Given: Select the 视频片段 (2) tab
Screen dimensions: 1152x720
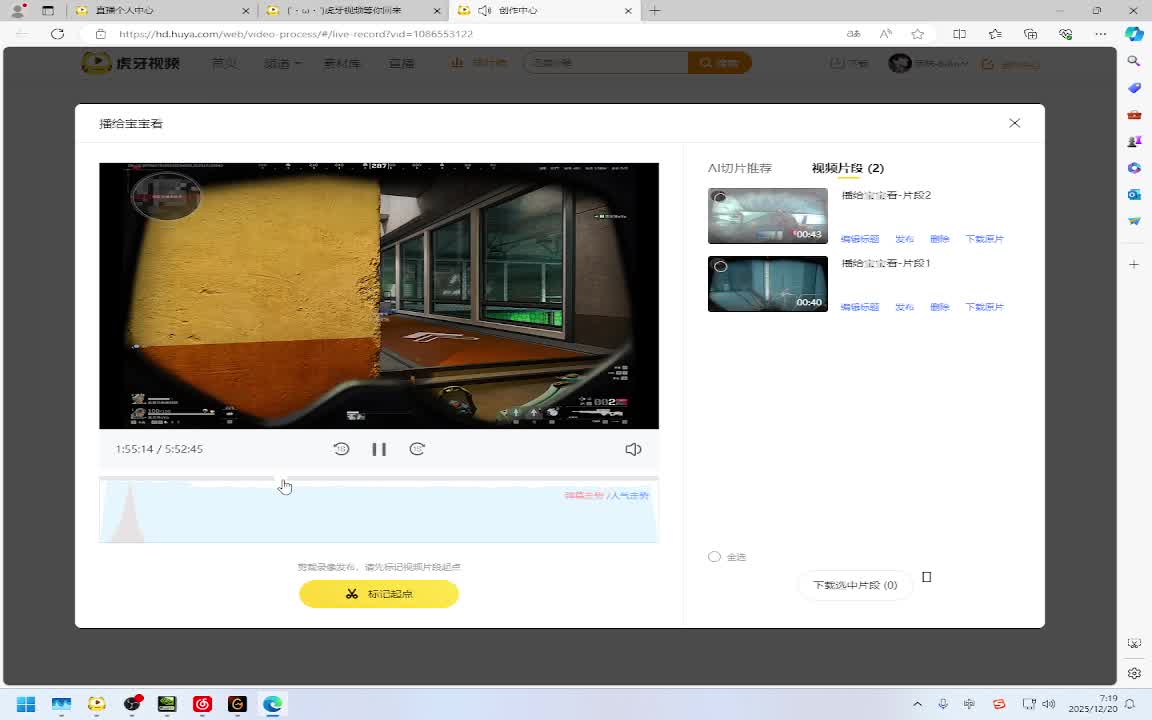Looking at the screenshot, I should [847, 168].
